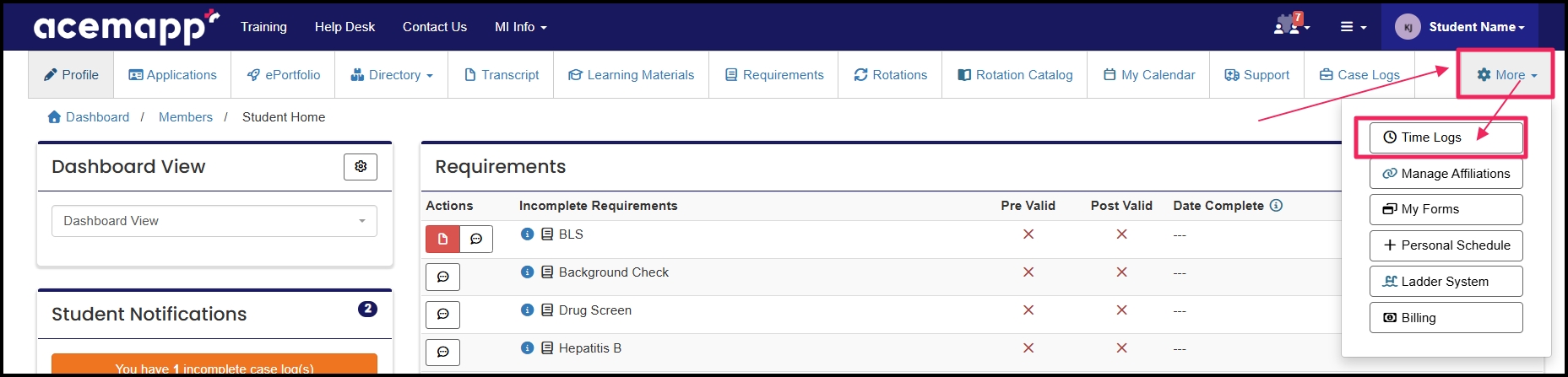Open the comment icon for Background Check
This screenshot has width=1568, height=377.
pyautogui.click(x=442, y=277)
